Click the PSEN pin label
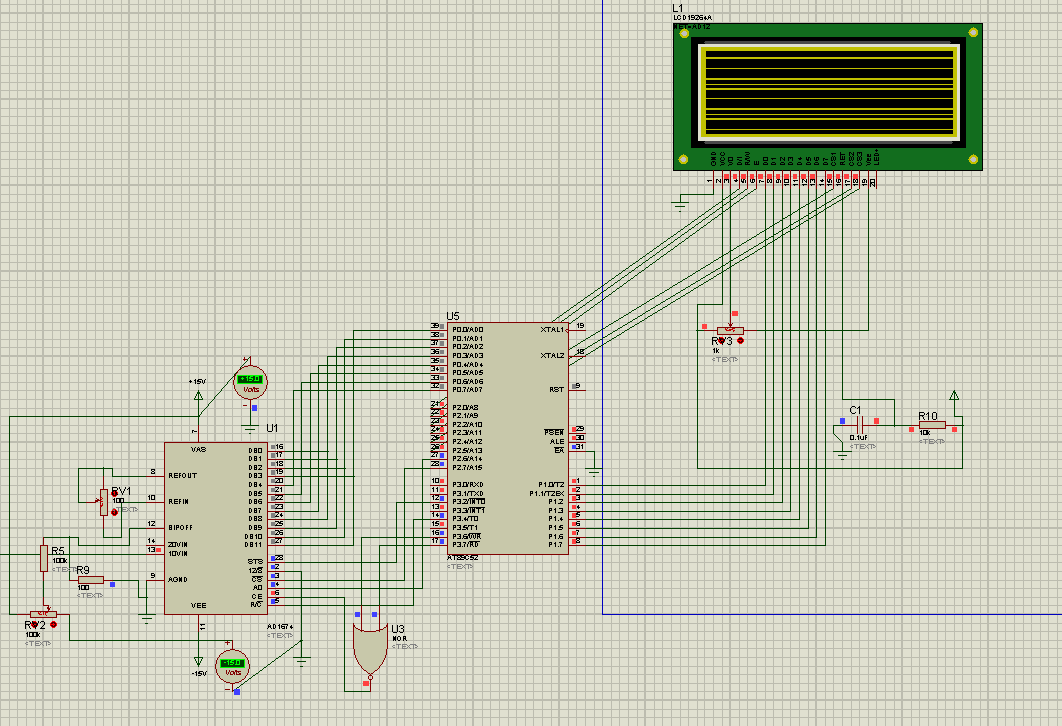1062x726 pixels. click(x=554, y=432)
